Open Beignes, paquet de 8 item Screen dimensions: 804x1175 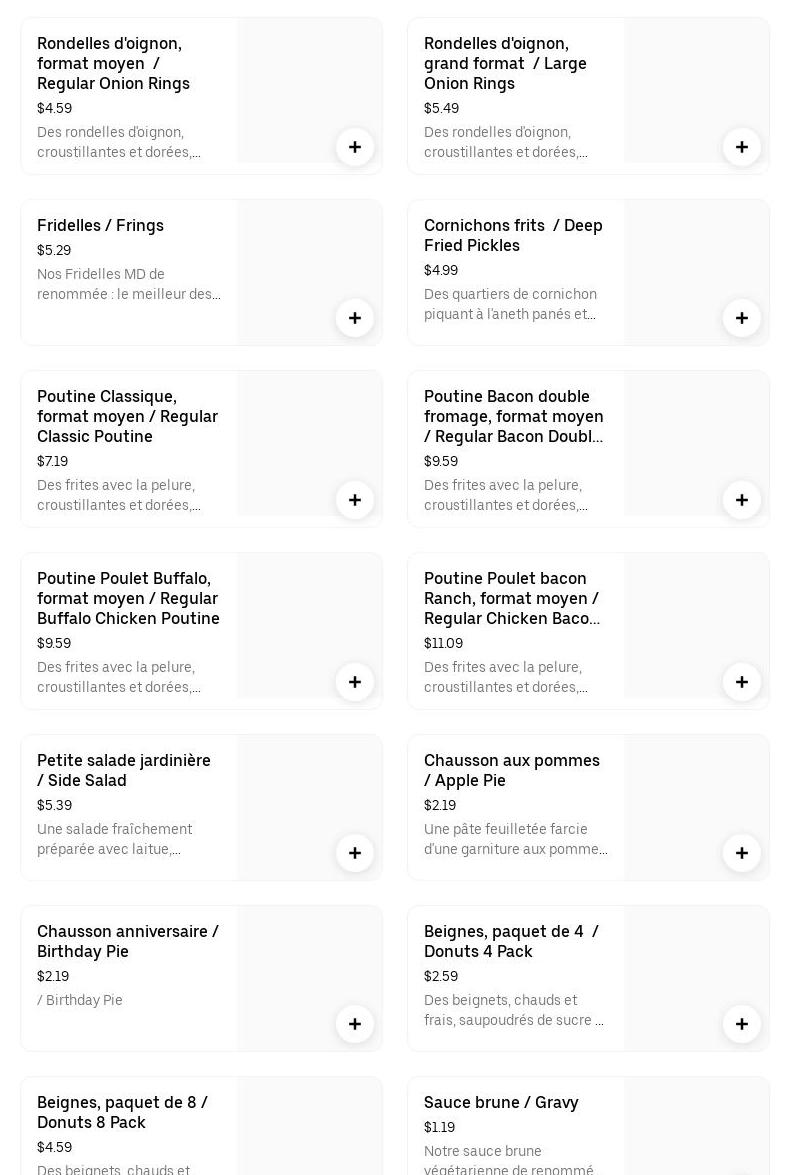[x=122, y=1112]
